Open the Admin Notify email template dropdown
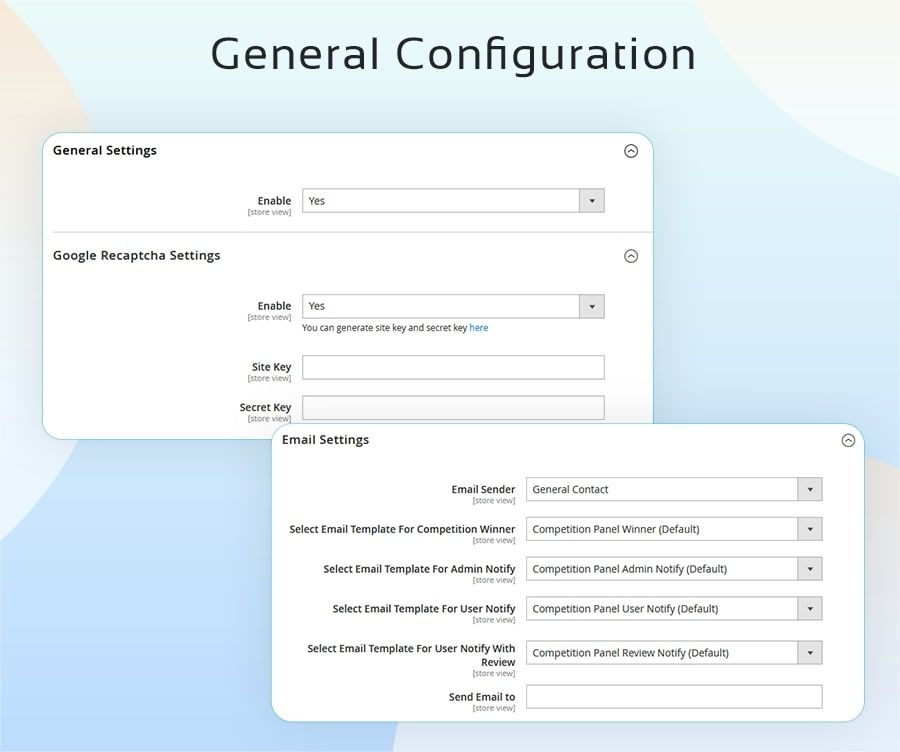This screenshot has height=752, width=900. pos(674,569)
